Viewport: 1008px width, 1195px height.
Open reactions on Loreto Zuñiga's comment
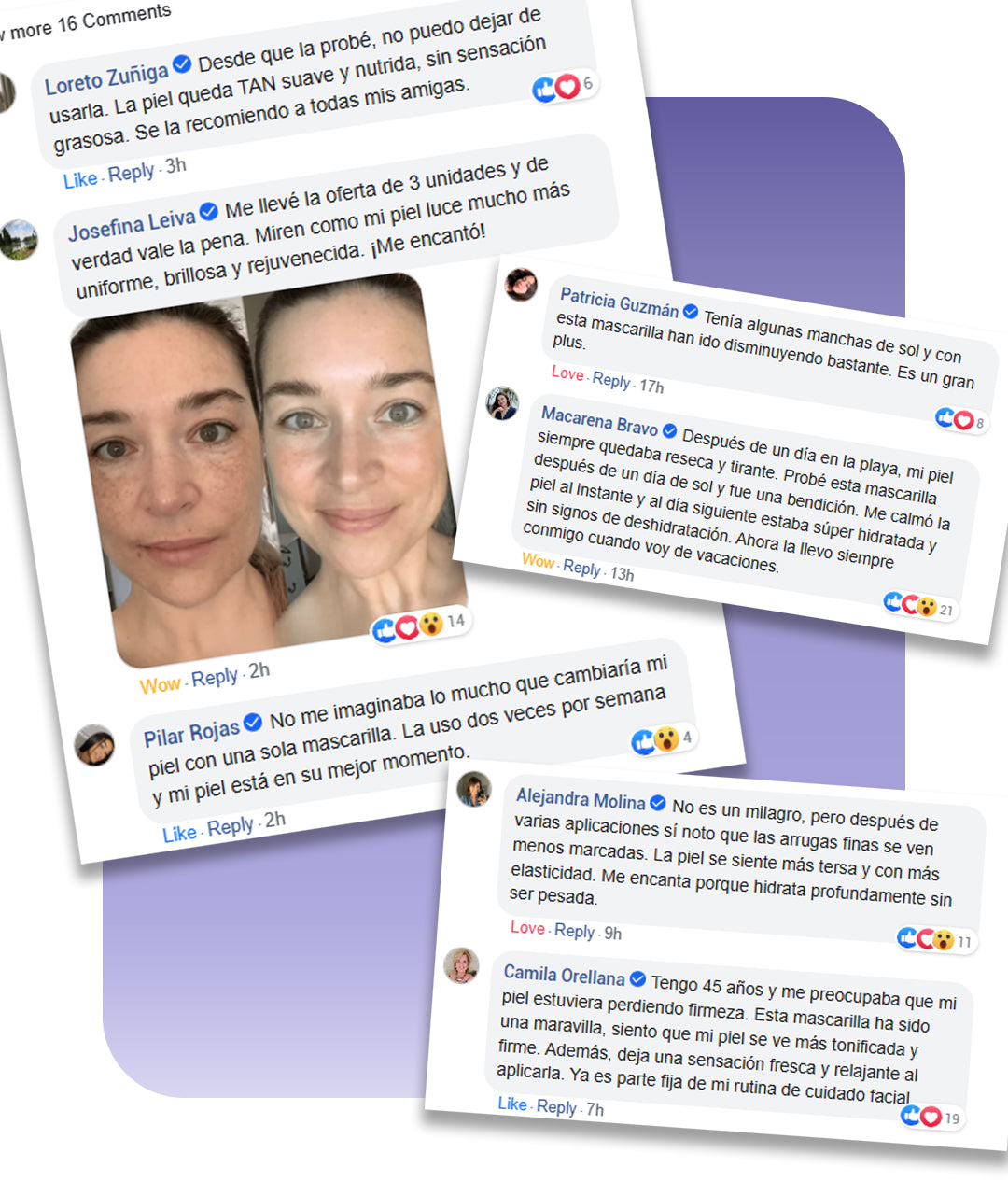(564, 87)
